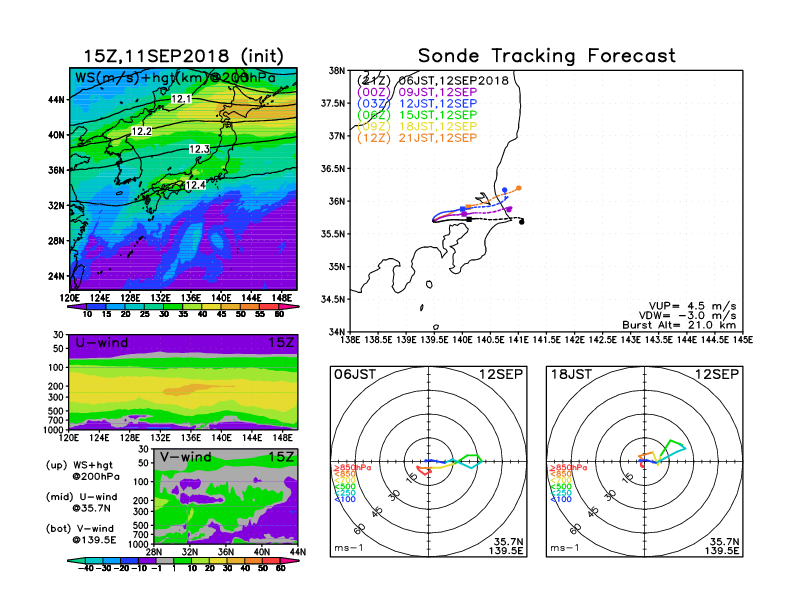Pick the purple swatch below 10 in wind-speed colorbar
The width and height of the screenshot is (792, 612).
point(77,307)
